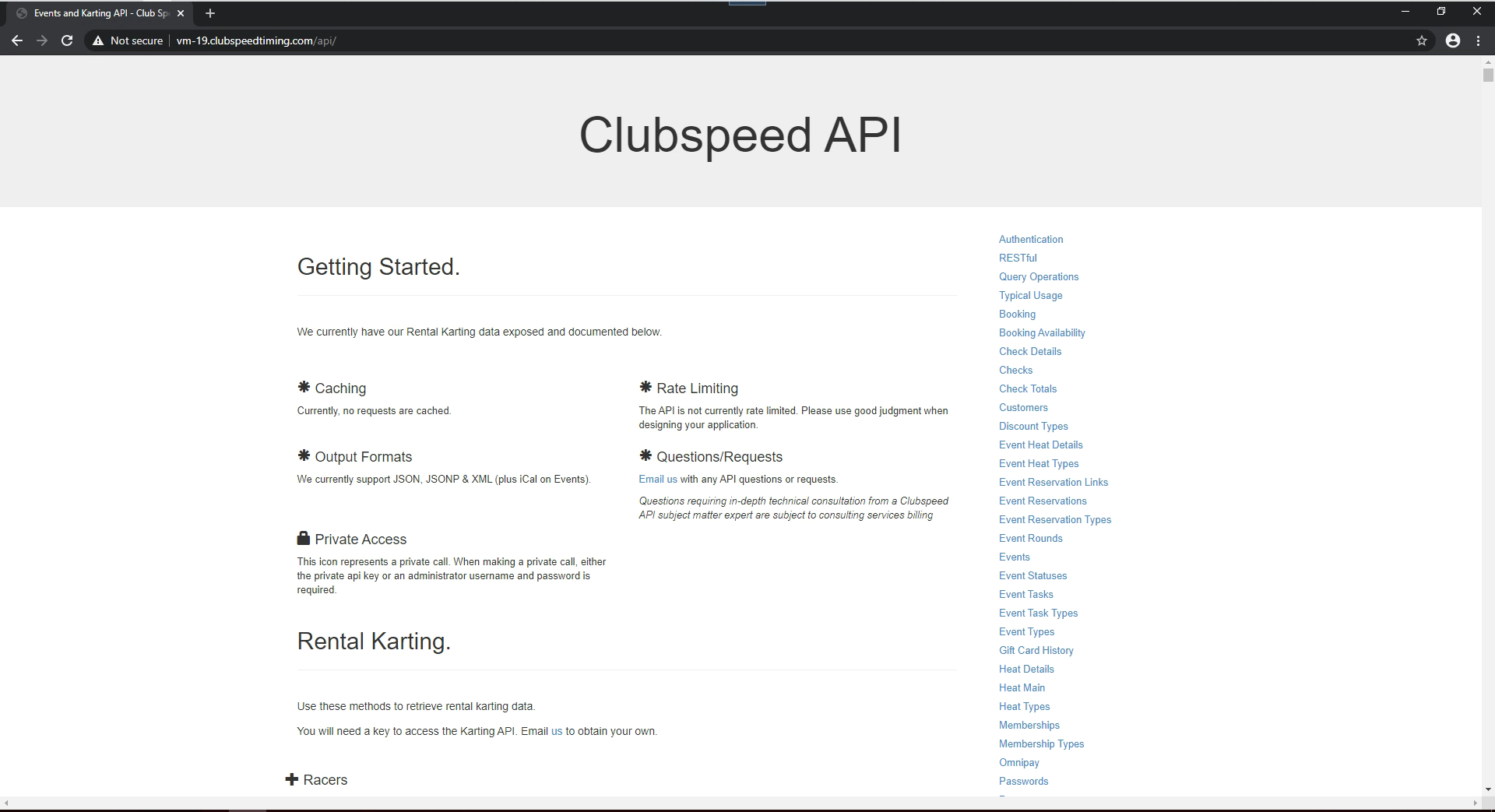
Task: Click the Rate Limiting asterisk icon
Action: pyautogui.click(x=645, y=387)
